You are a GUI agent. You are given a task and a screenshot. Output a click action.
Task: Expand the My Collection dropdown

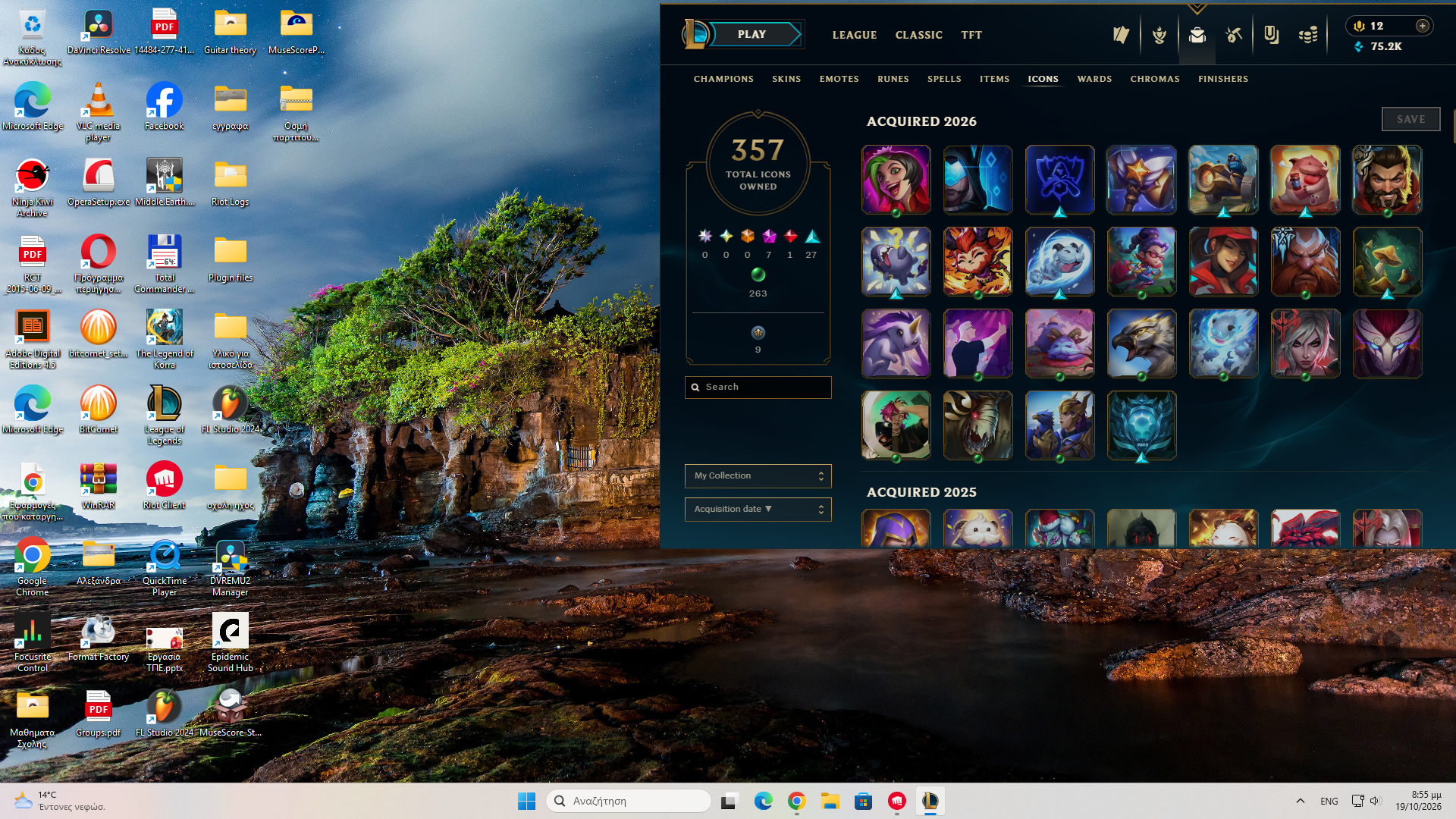[758, 475]
